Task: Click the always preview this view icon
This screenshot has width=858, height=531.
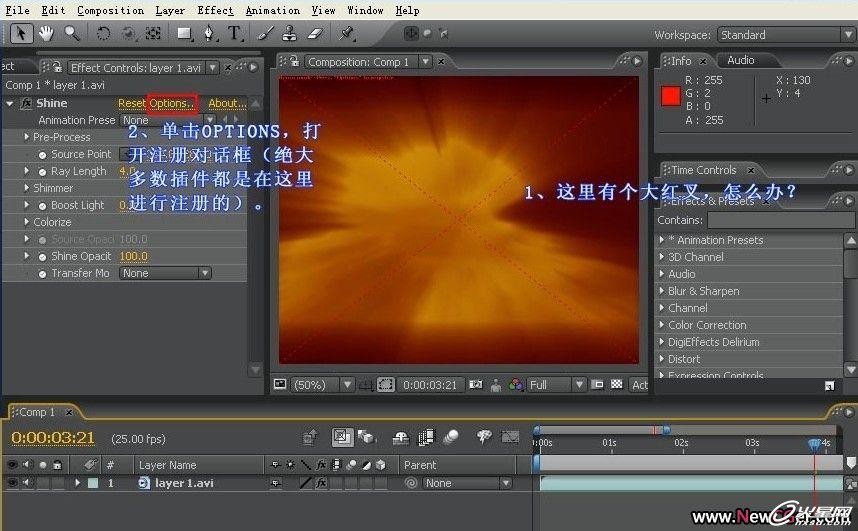Action: 280,384
